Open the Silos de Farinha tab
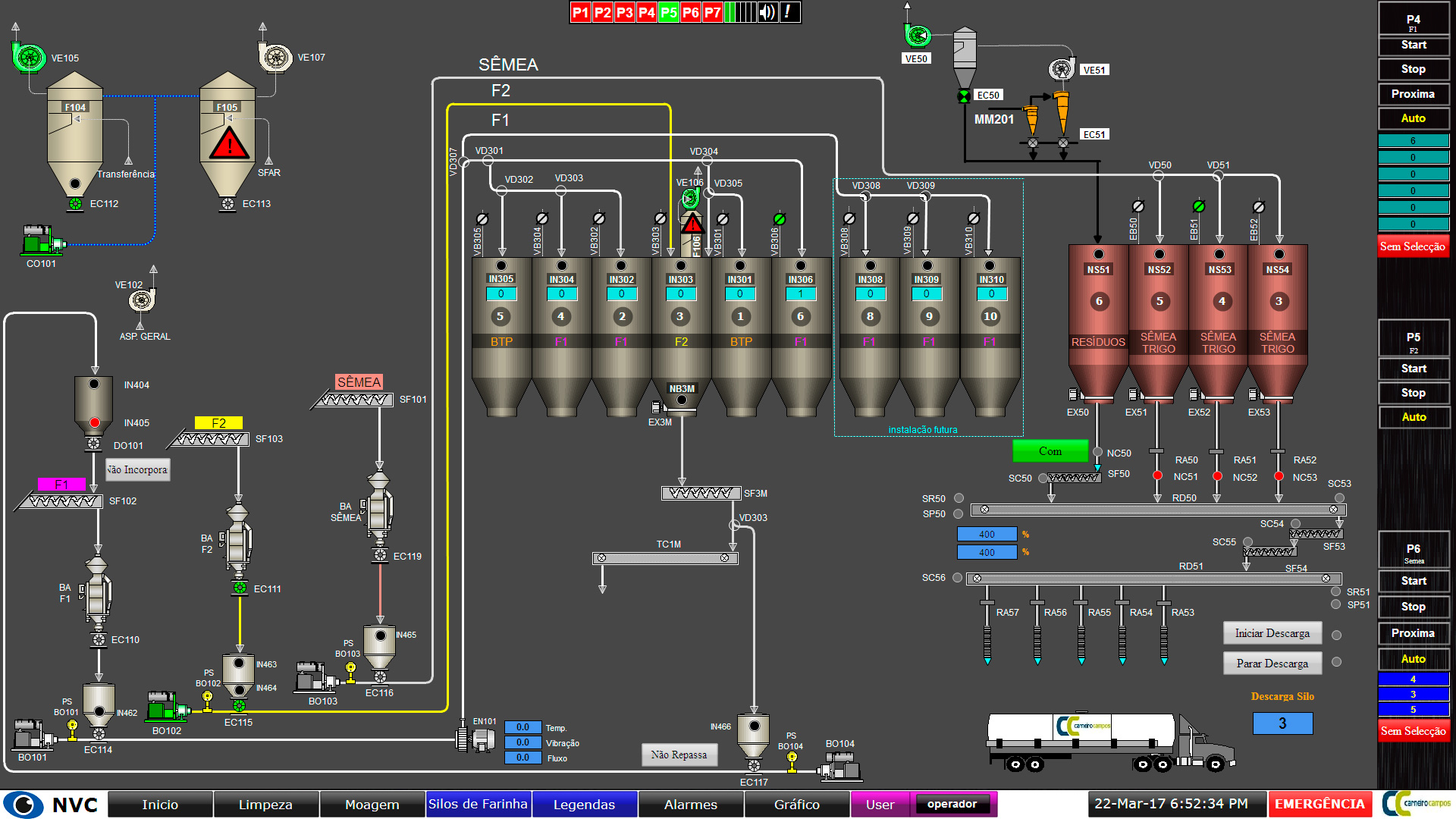 [x=478, y=804]
